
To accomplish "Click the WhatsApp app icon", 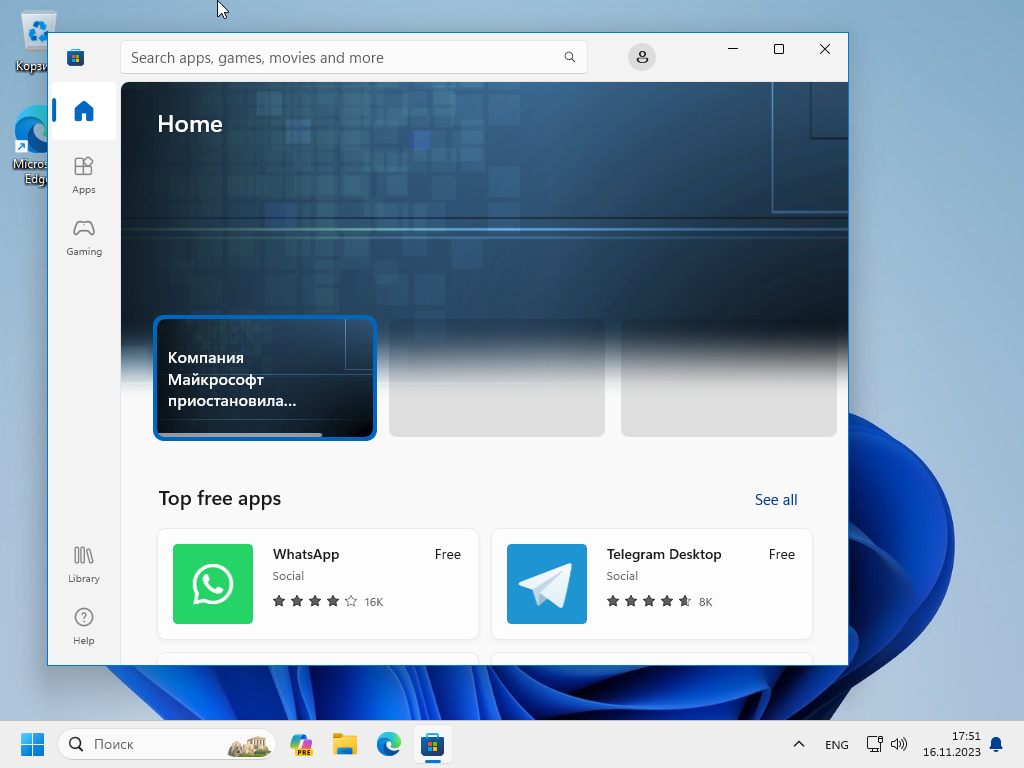I will tap(213, 584).
